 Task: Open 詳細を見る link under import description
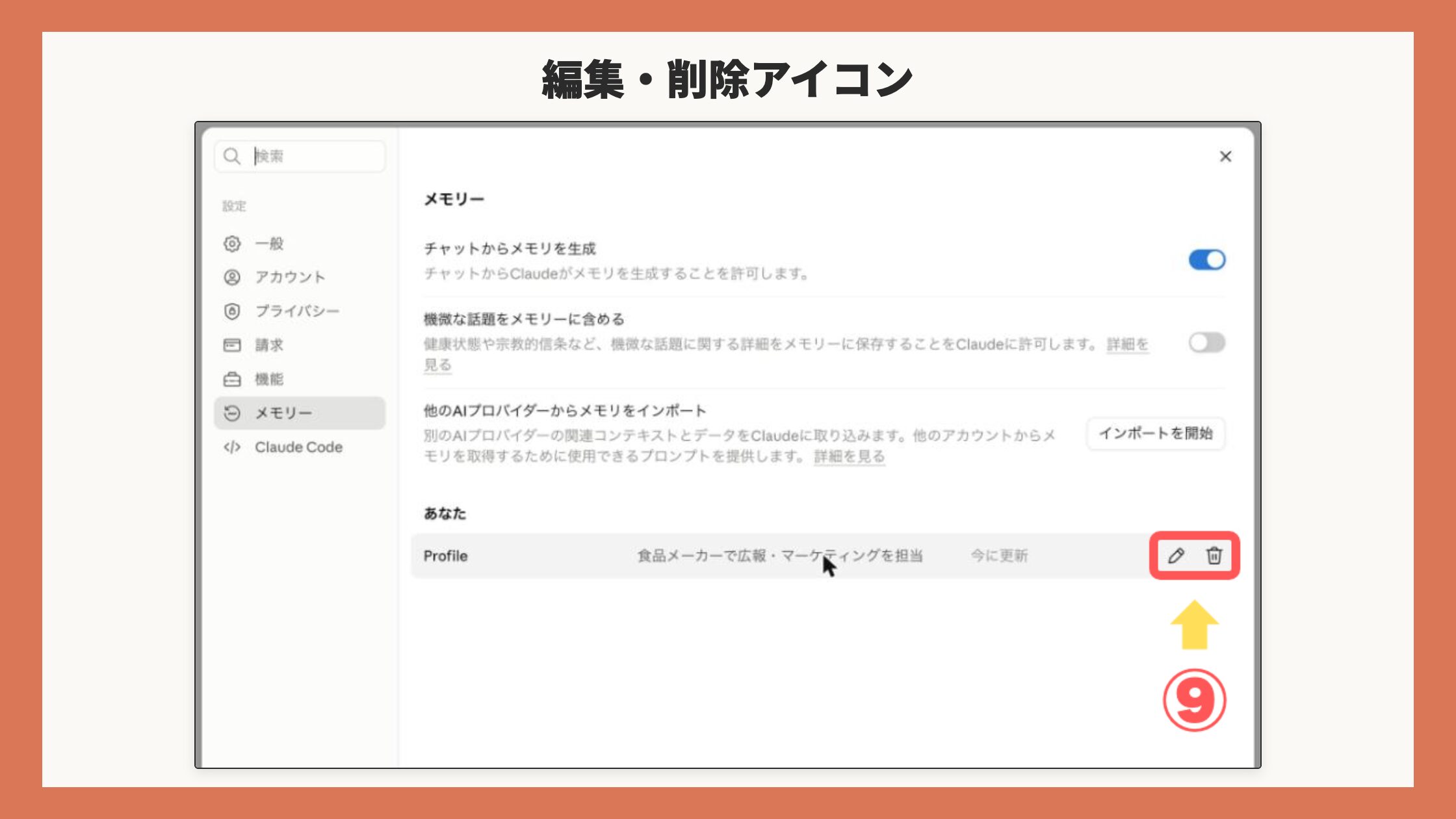click(x=850, y=456)
